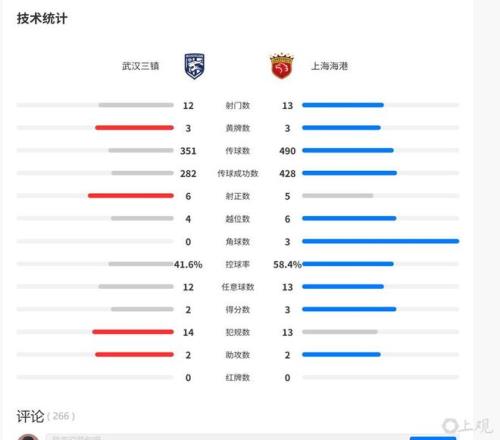Click the 控球率 stat label

click(238, 264)
